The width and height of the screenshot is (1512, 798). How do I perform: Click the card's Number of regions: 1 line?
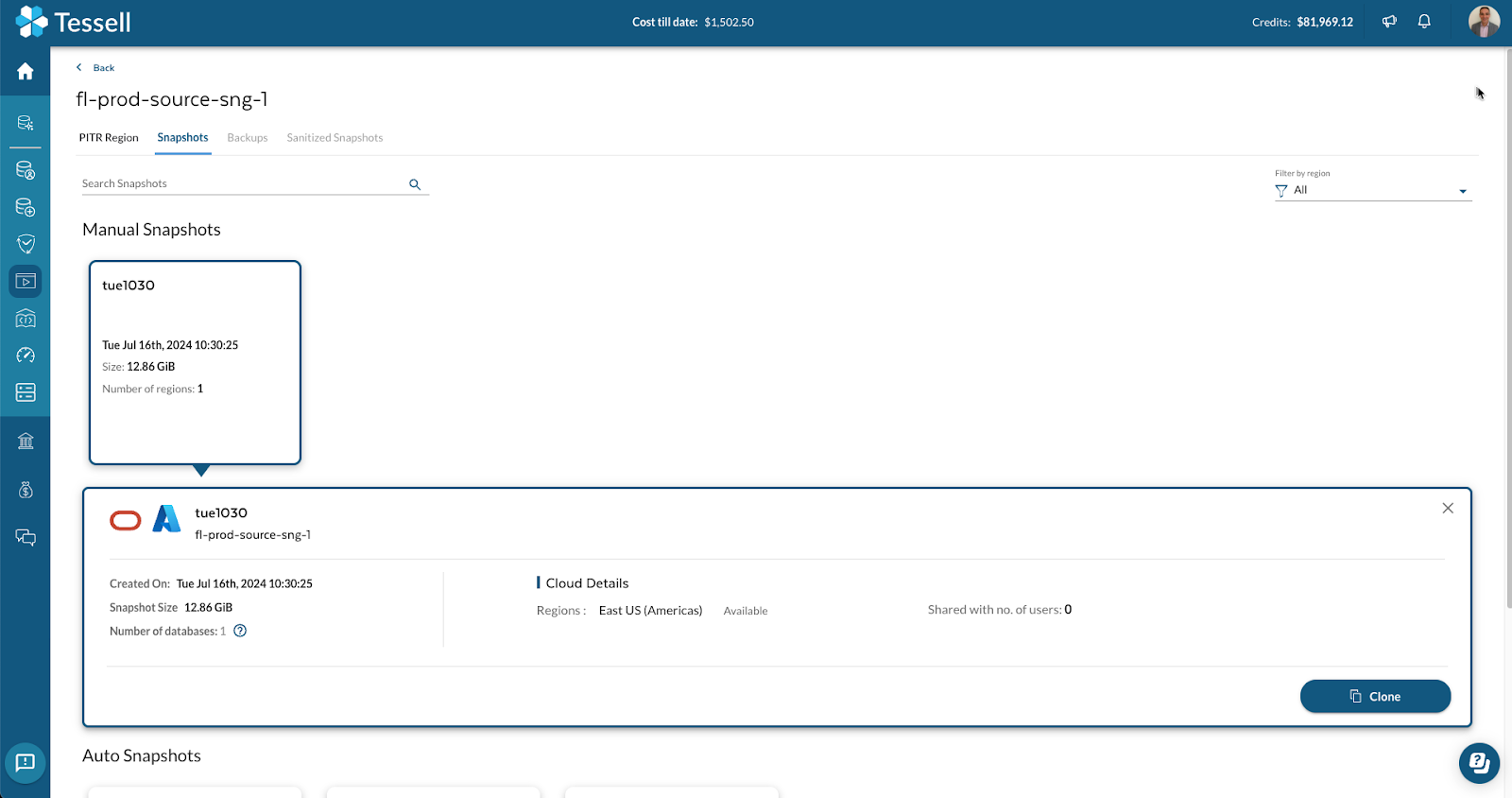tap(152, 389)
